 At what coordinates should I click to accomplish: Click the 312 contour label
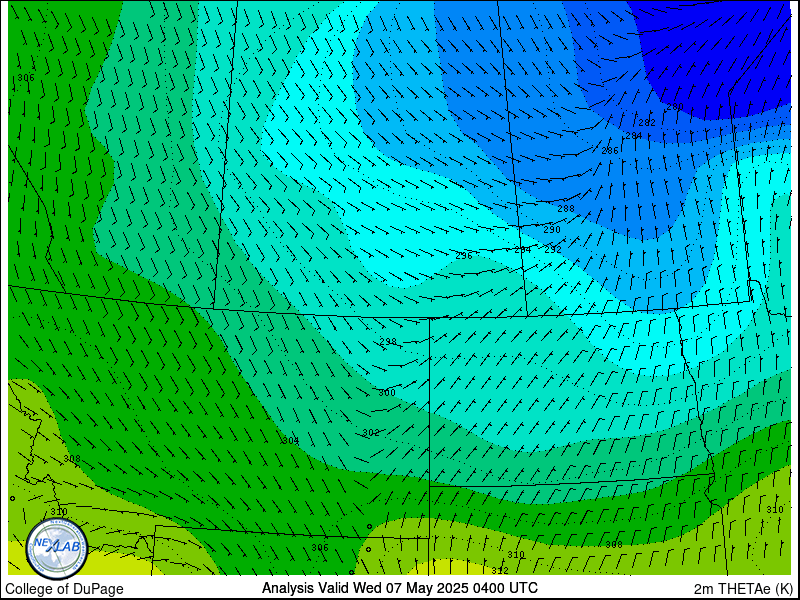point(500,570)
